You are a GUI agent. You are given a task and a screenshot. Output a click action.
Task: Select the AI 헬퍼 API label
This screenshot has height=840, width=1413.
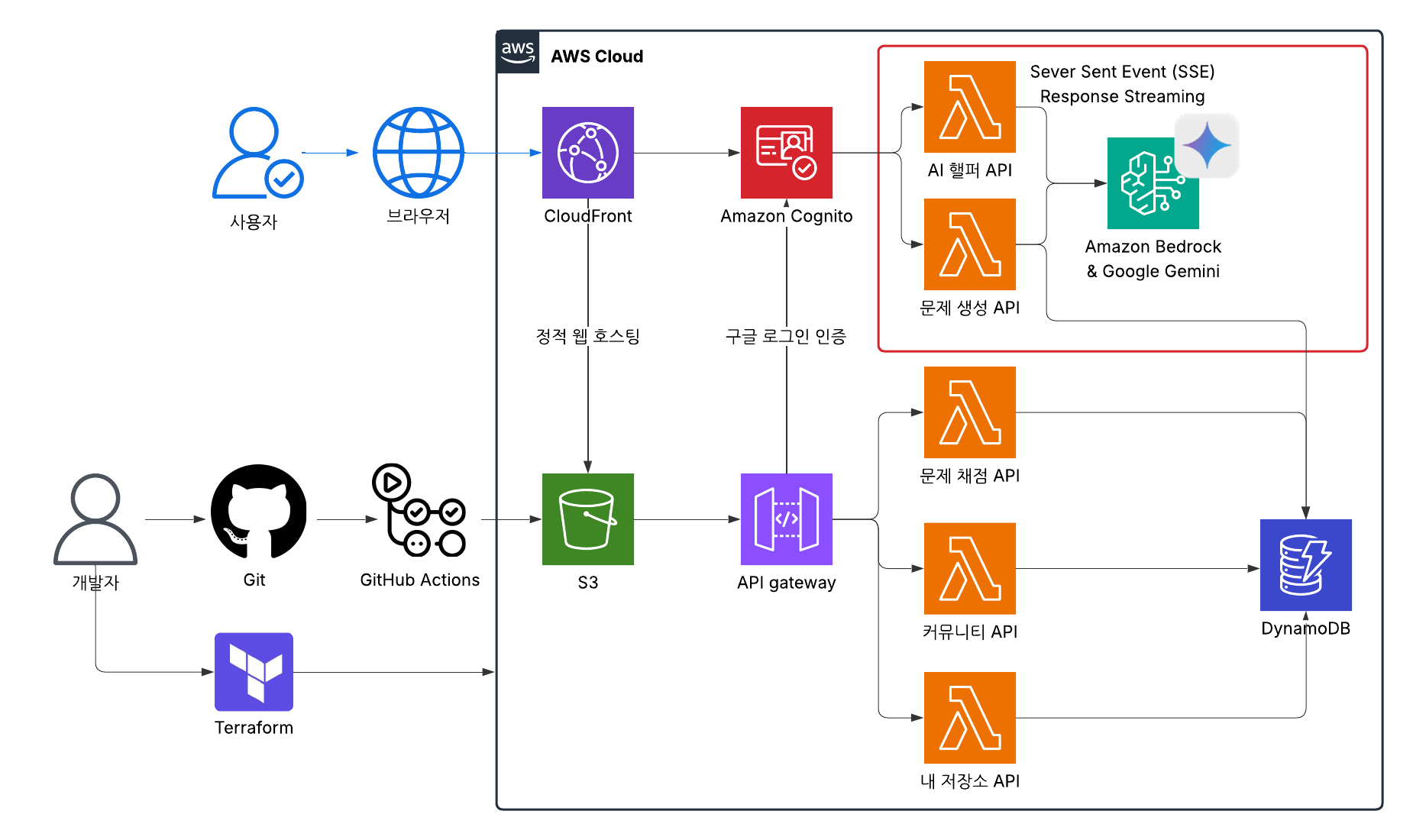970,170
